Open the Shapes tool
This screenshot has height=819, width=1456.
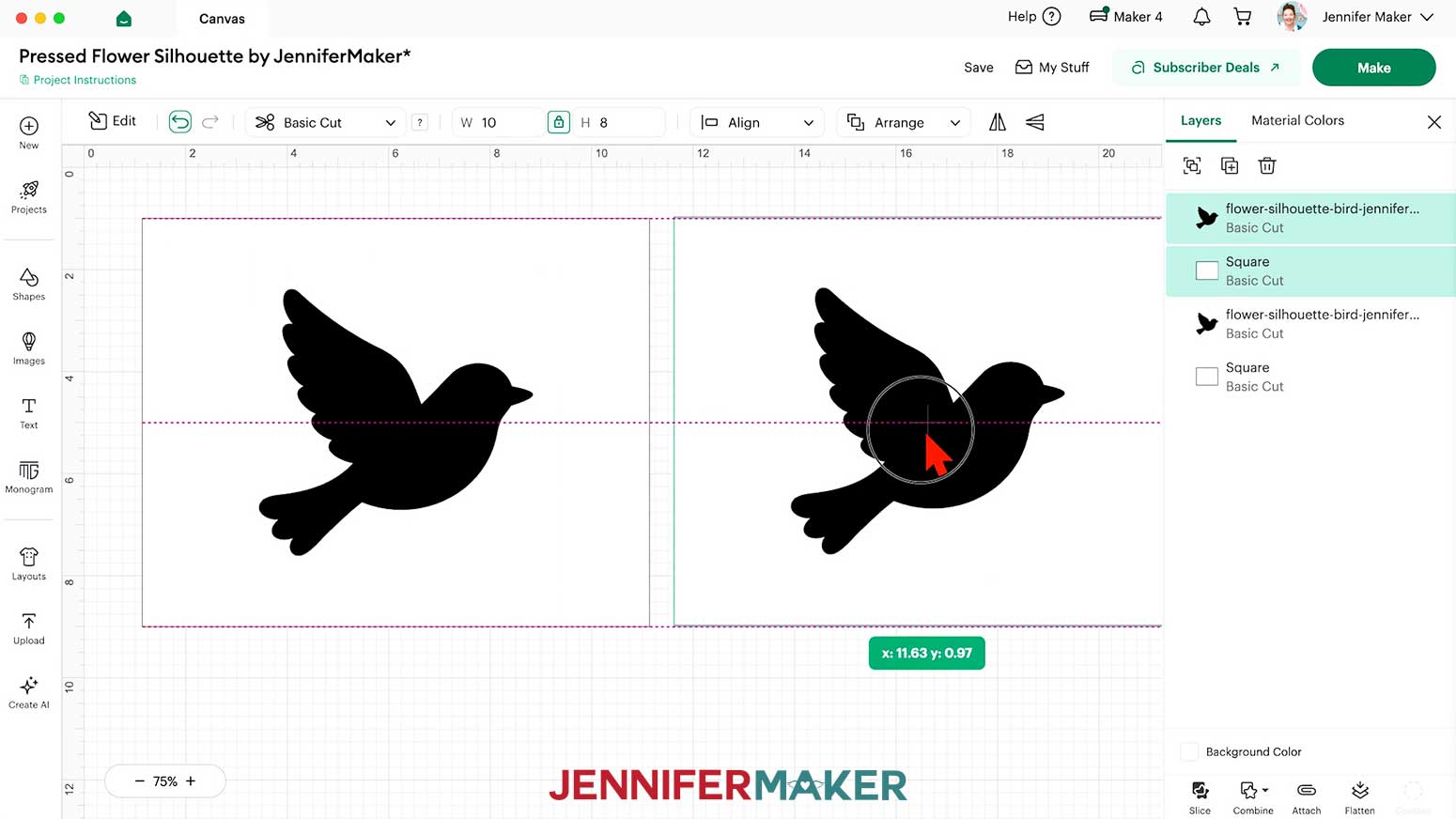[29, 284]
